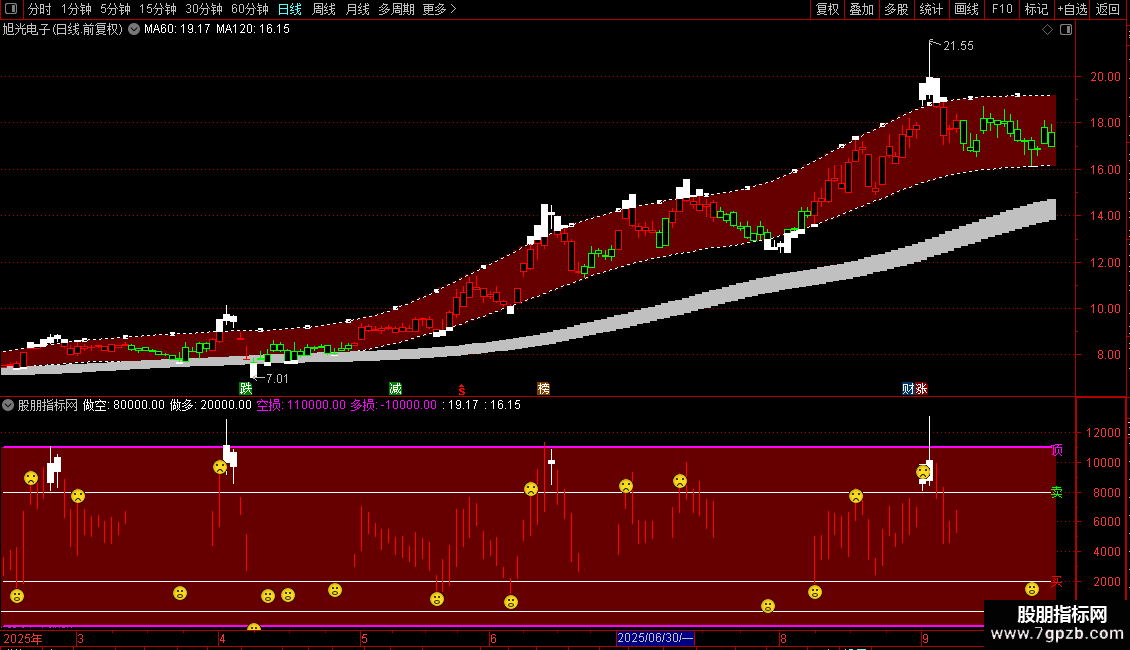The width and height of the screenshot is (1130, 650).
Task: Click the 2025/06/30 date marker on time axis
Action: pyautogui.click(x=655, y=638)
